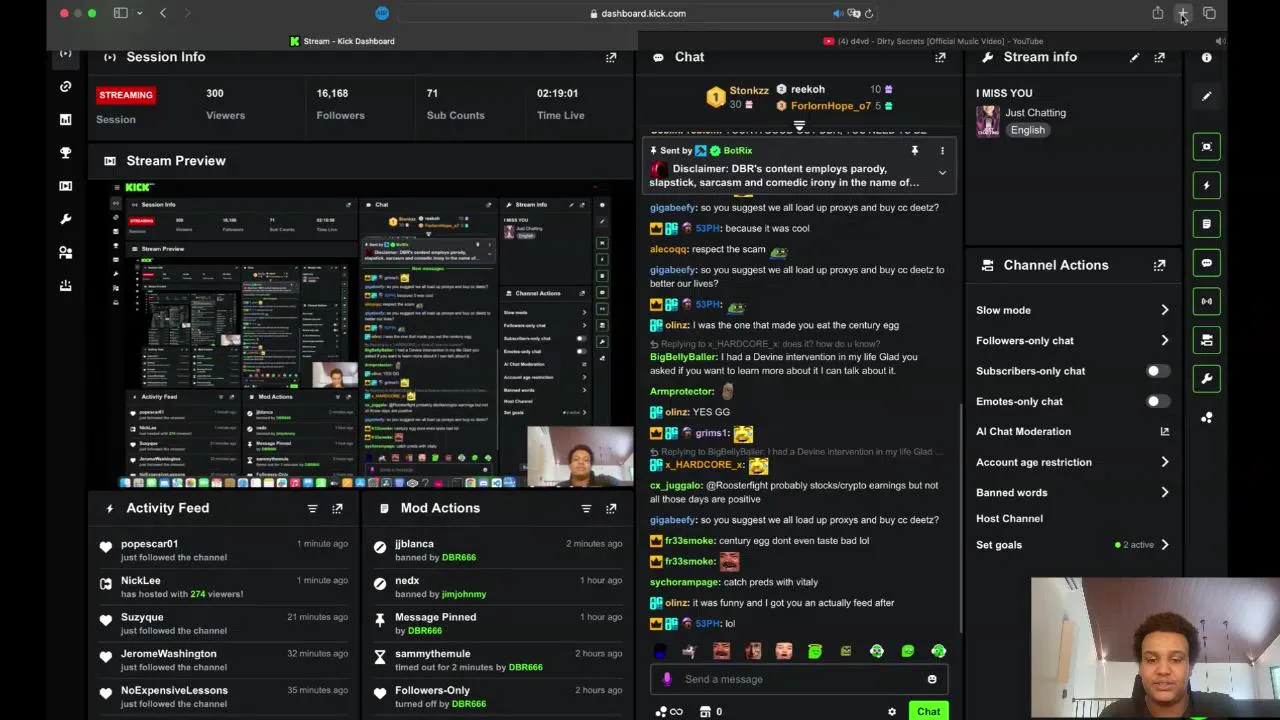This screenshot has width=1280, height=720.
Task: Click the Just Chatting category thumbnail
Action: point(988,121)
